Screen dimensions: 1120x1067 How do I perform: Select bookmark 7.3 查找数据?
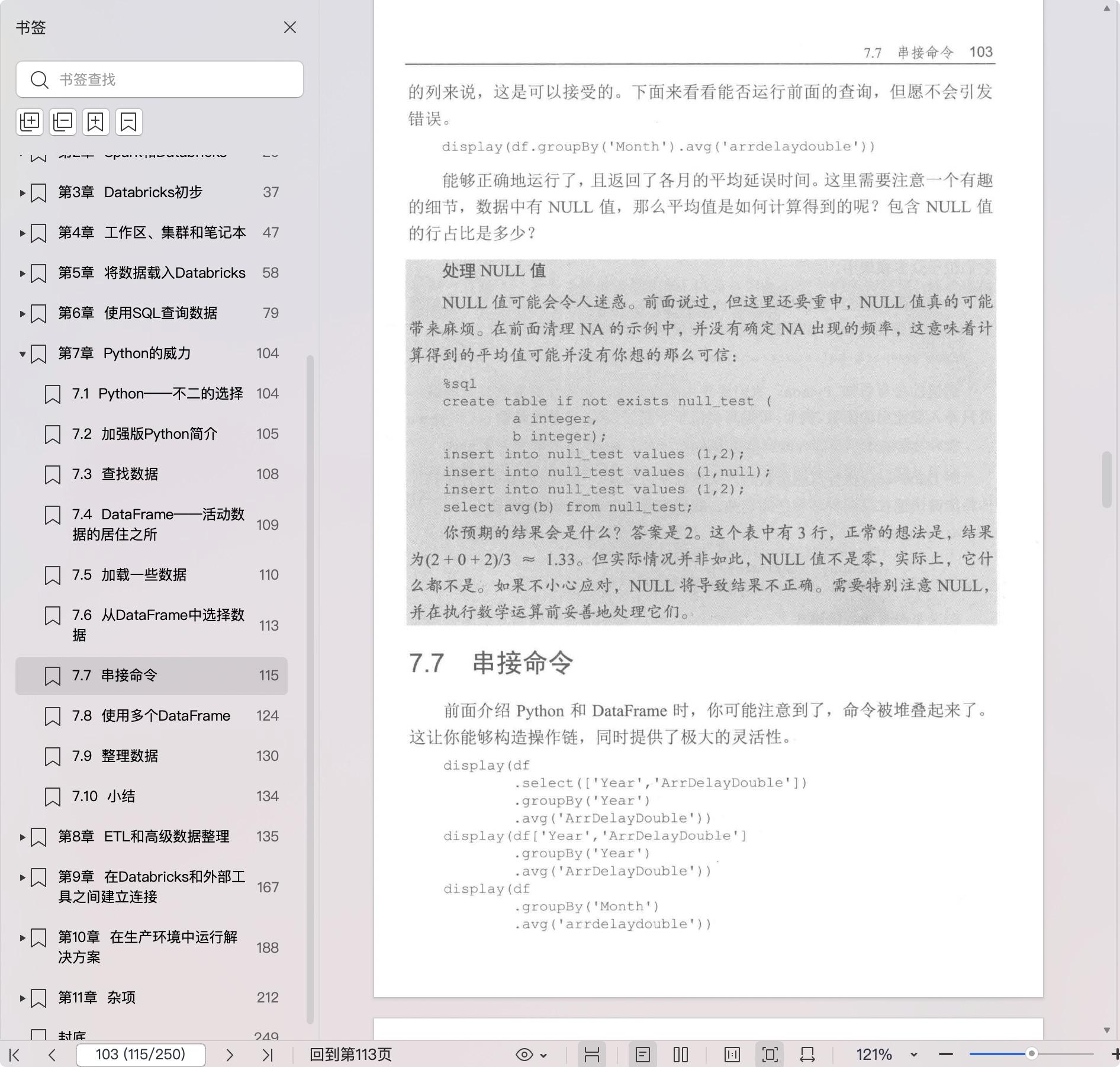click(130, 474)
